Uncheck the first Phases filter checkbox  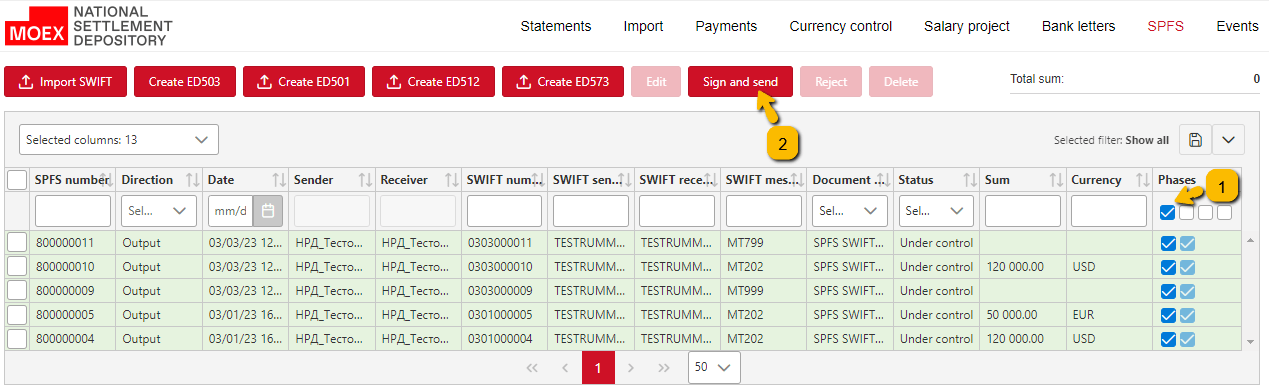(1167, 212)
